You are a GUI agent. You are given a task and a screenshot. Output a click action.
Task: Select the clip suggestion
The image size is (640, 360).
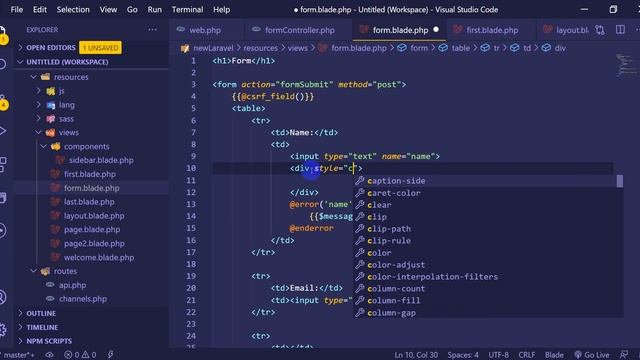(488, 217)
